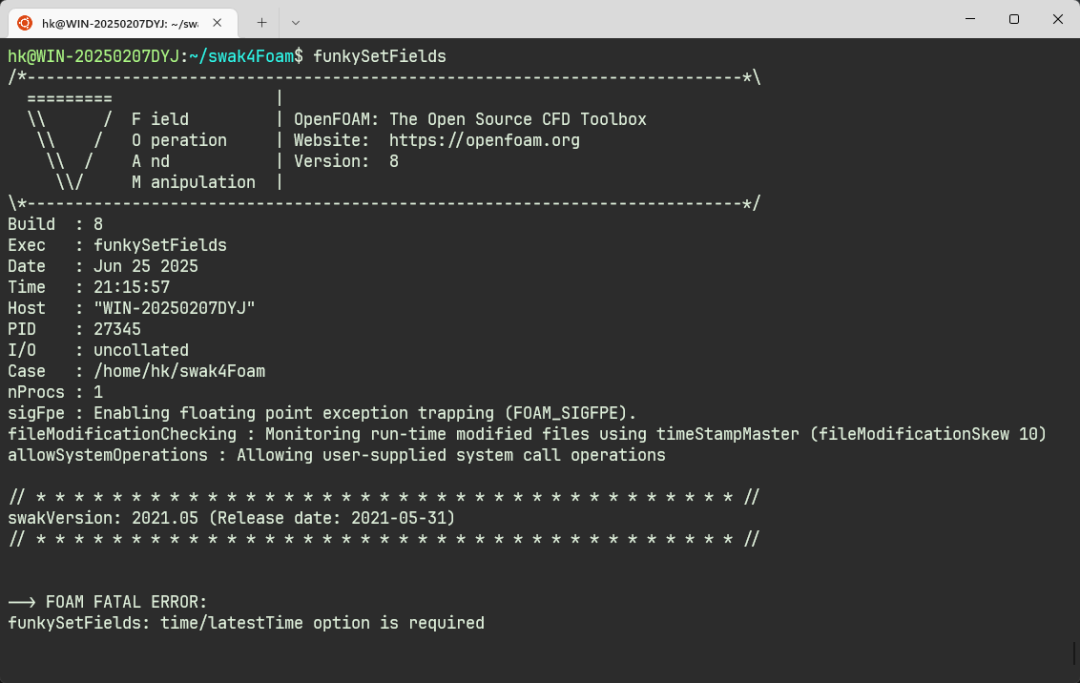Click the ~/swak4Foam path in the prompt
The width and height of the screenshot is (1080, 683).
245,56
